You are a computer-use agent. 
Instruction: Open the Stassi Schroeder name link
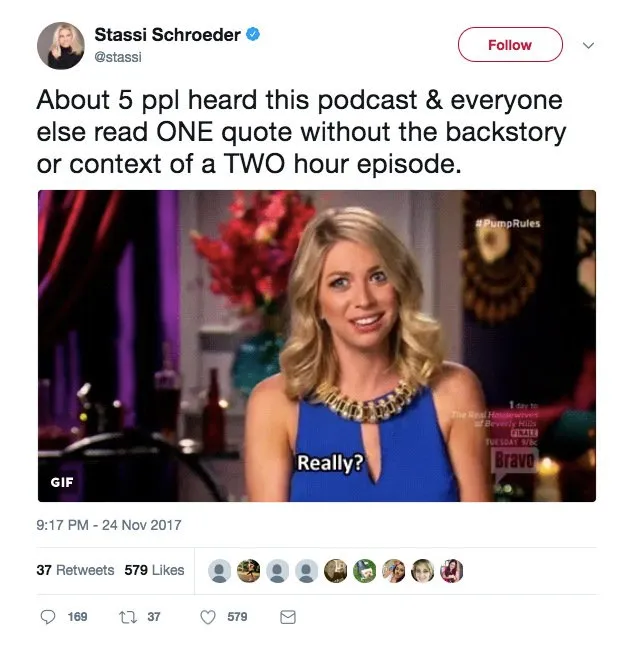[x=167, y=35]
